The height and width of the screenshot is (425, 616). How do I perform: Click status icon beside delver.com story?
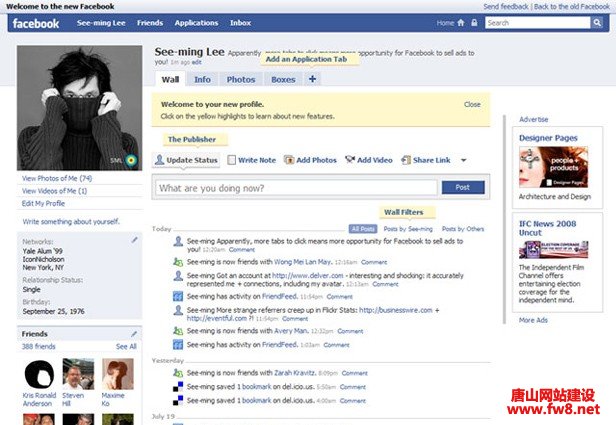tap(178, 276)
